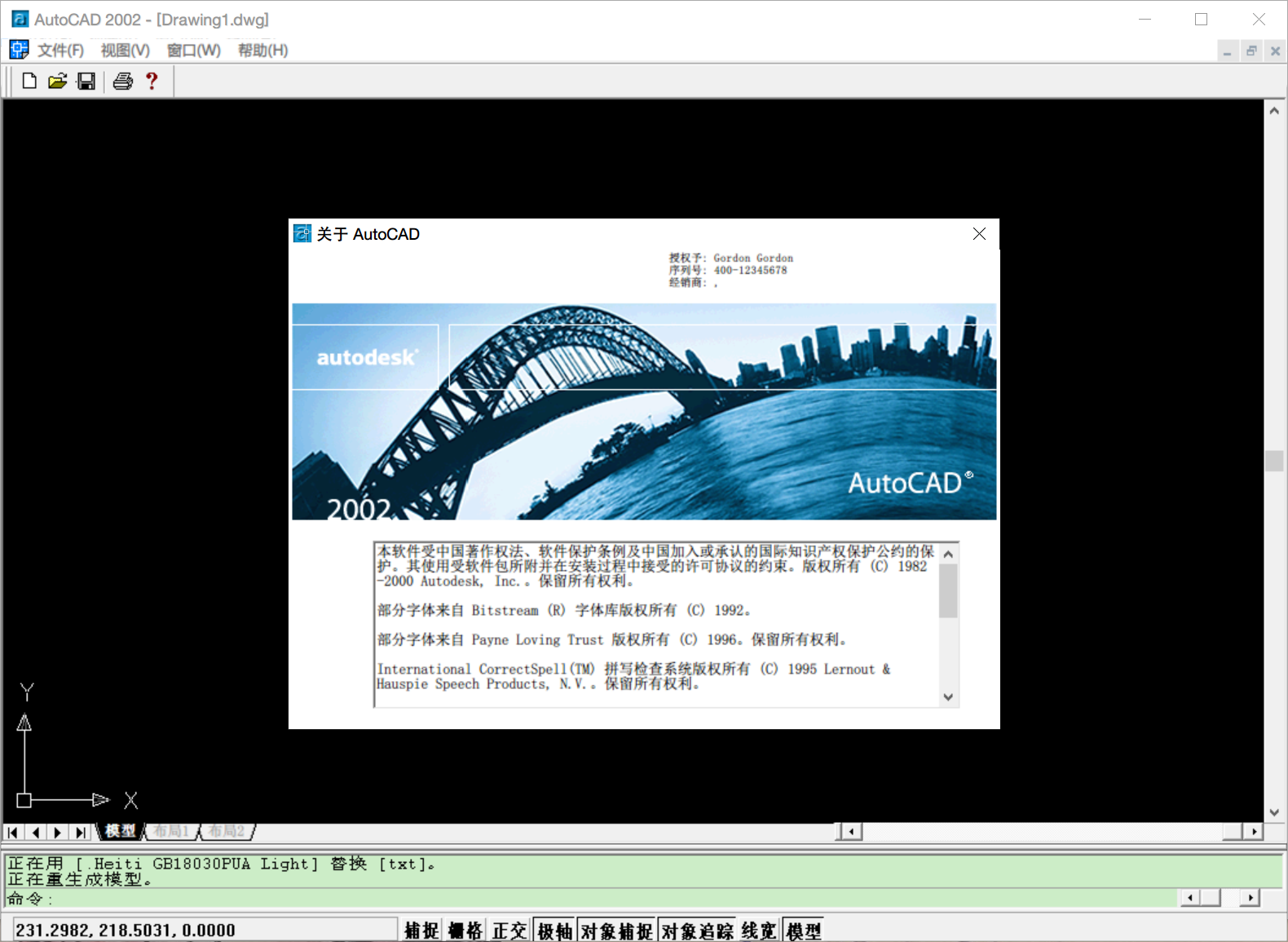Image resolution: width=1288 pixels, height=942 pixels.
Task: Open a file with the folder icon
Action: (x=57, y=81)
